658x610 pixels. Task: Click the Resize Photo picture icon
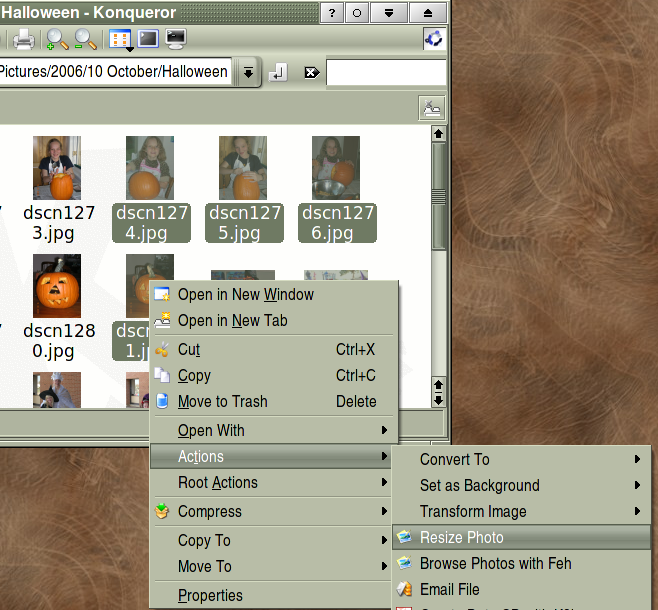[405, 537]
